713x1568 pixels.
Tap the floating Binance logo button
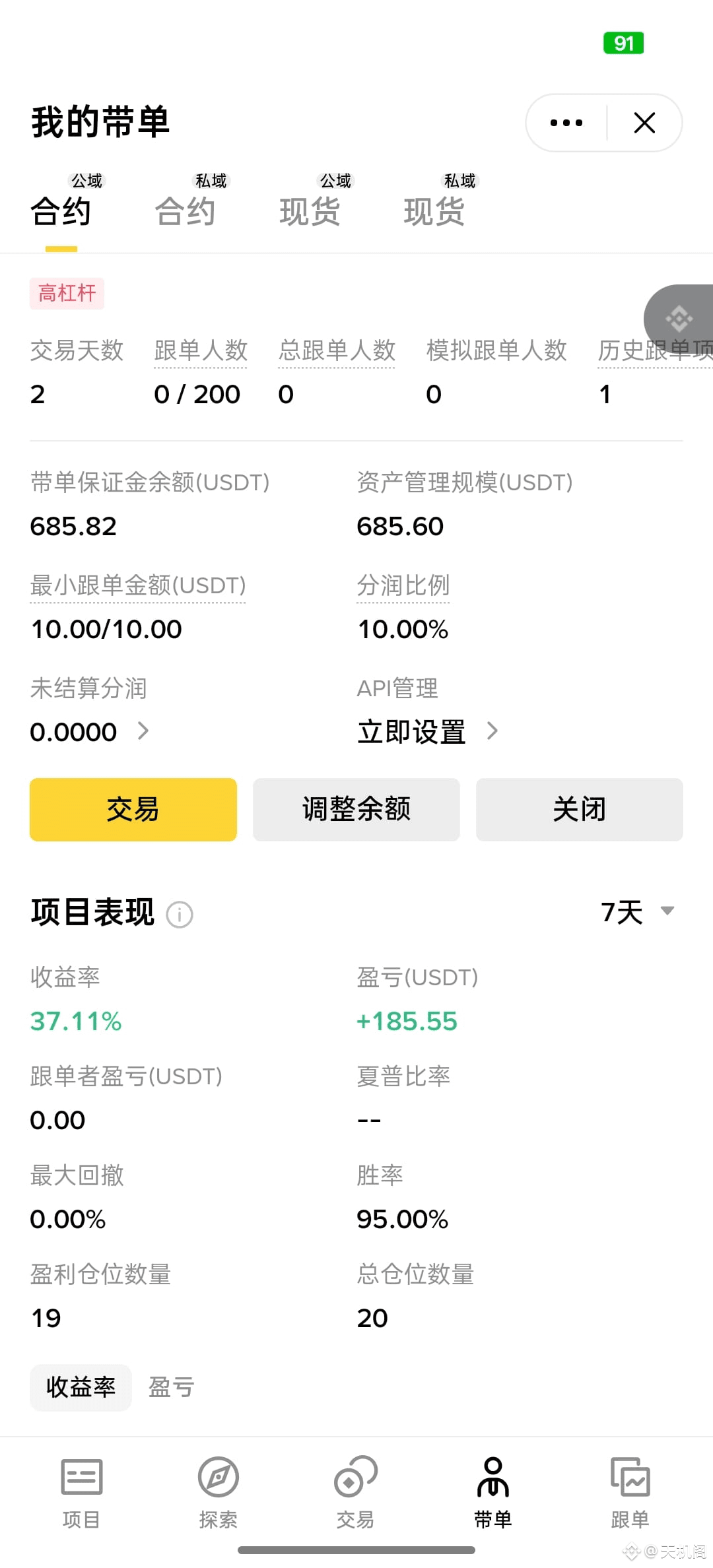[679, 319]
